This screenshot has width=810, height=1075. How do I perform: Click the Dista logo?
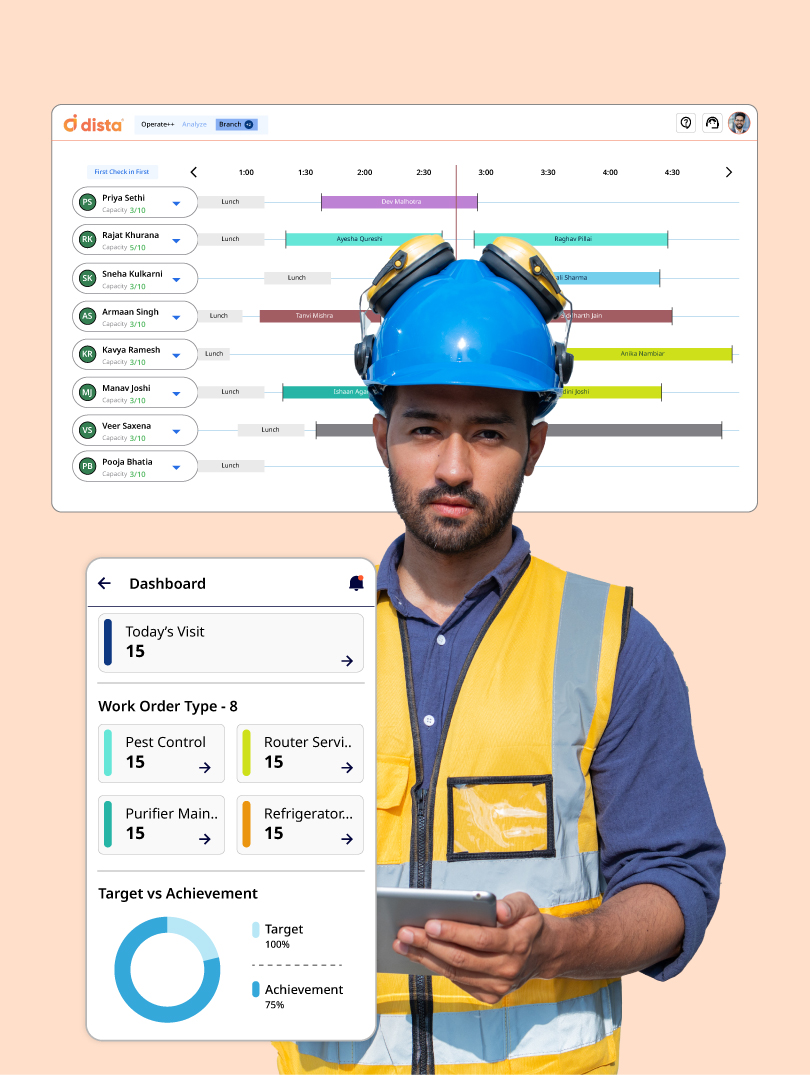[x=93, y=123]
